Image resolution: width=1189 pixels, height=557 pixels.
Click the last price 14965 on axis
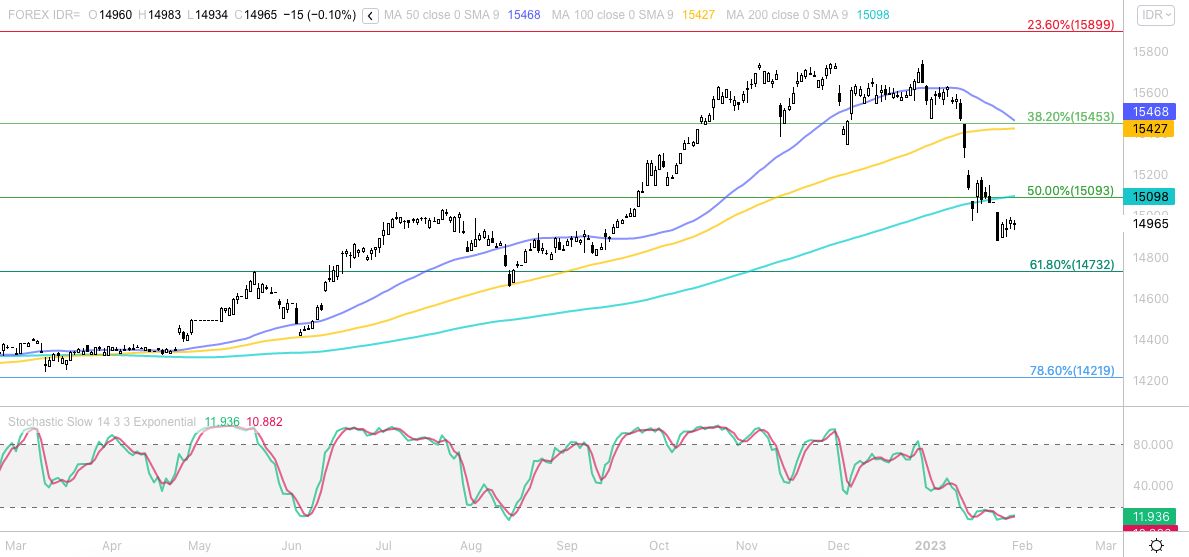coord(1150,224)
